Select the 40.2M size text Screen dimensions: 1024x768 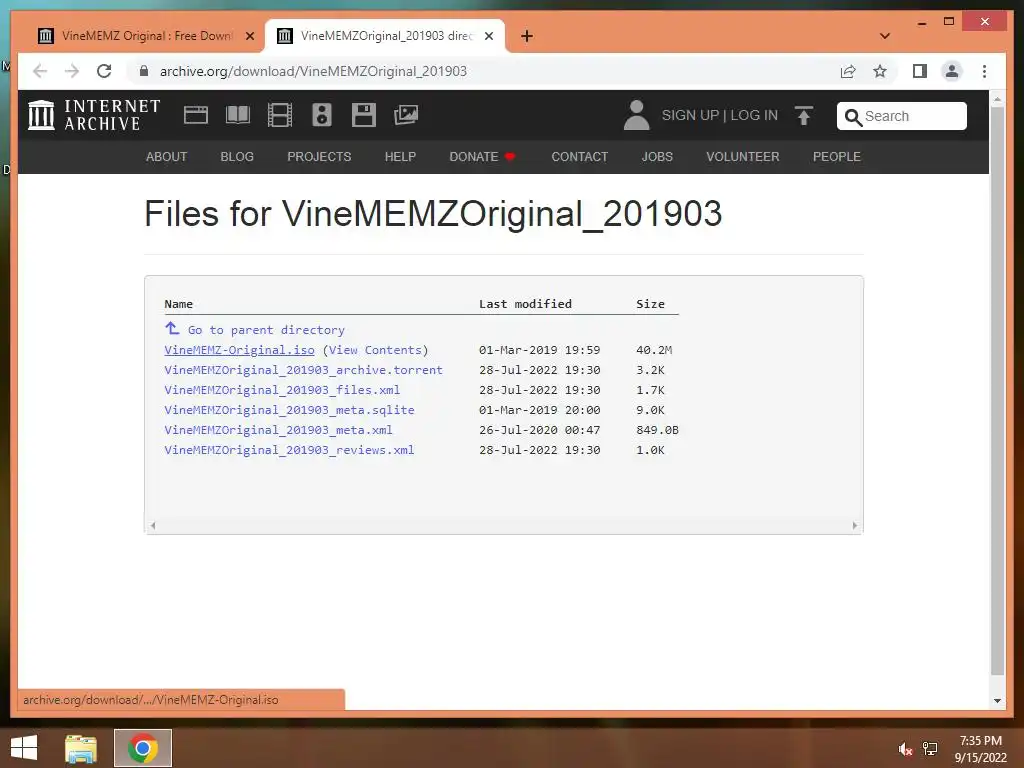tap(654, 350)
